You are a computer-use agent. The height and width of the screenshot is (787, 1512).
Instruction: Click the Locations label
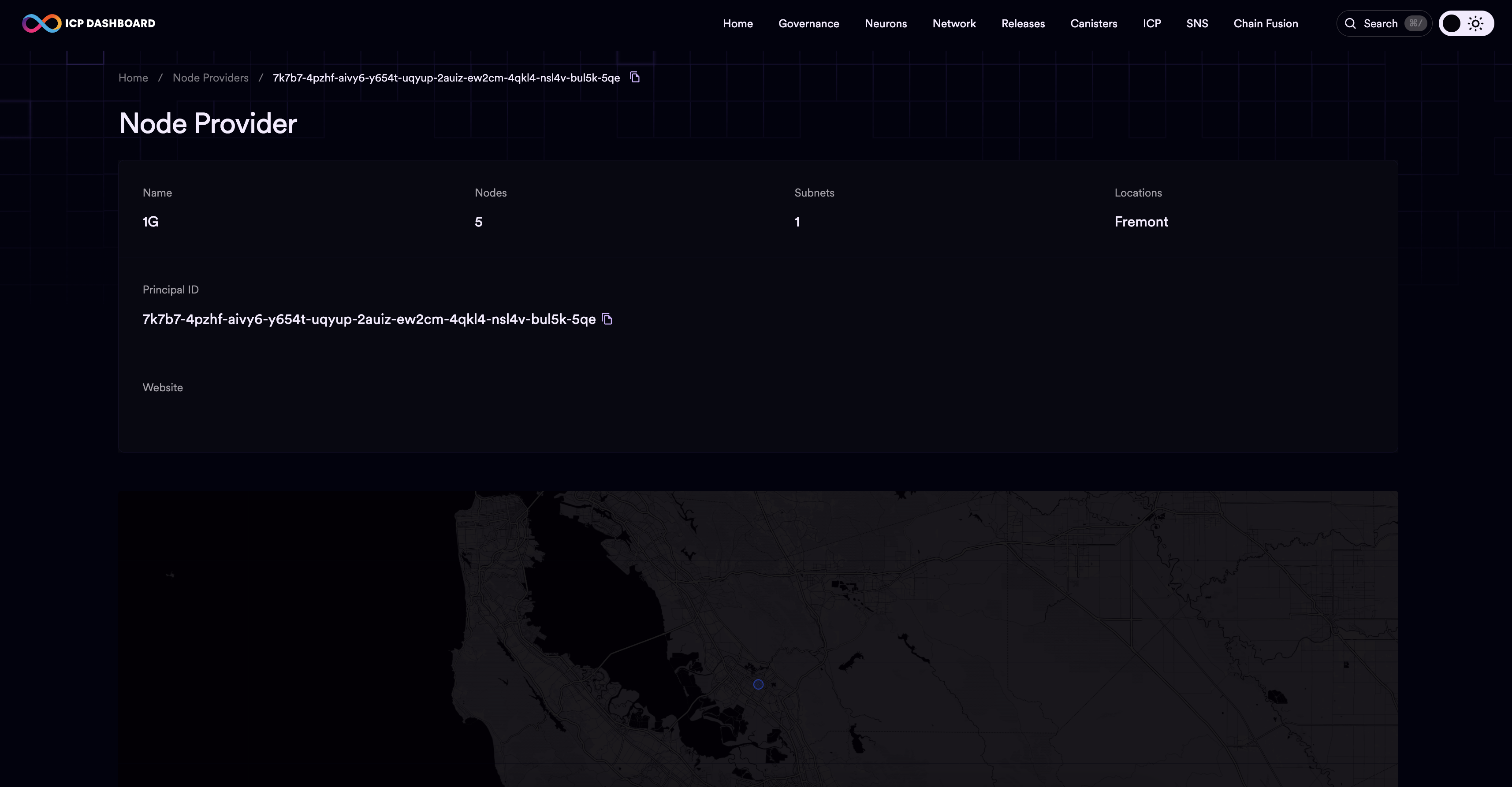[x=1138, y=193]
